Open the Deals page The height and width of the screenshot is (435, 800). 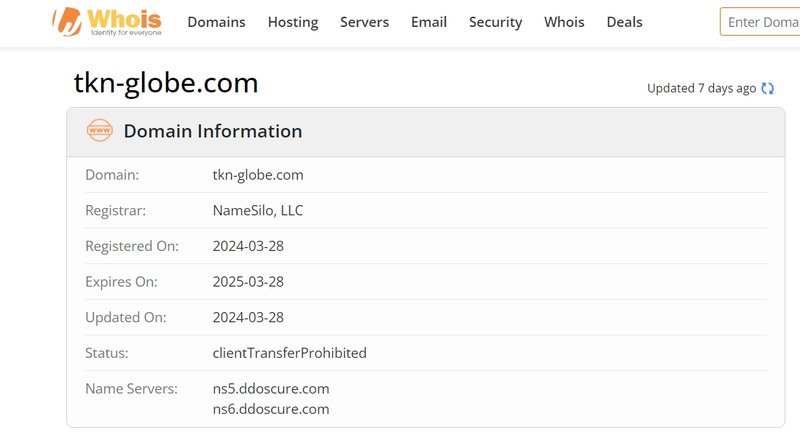tap(624, 22)
